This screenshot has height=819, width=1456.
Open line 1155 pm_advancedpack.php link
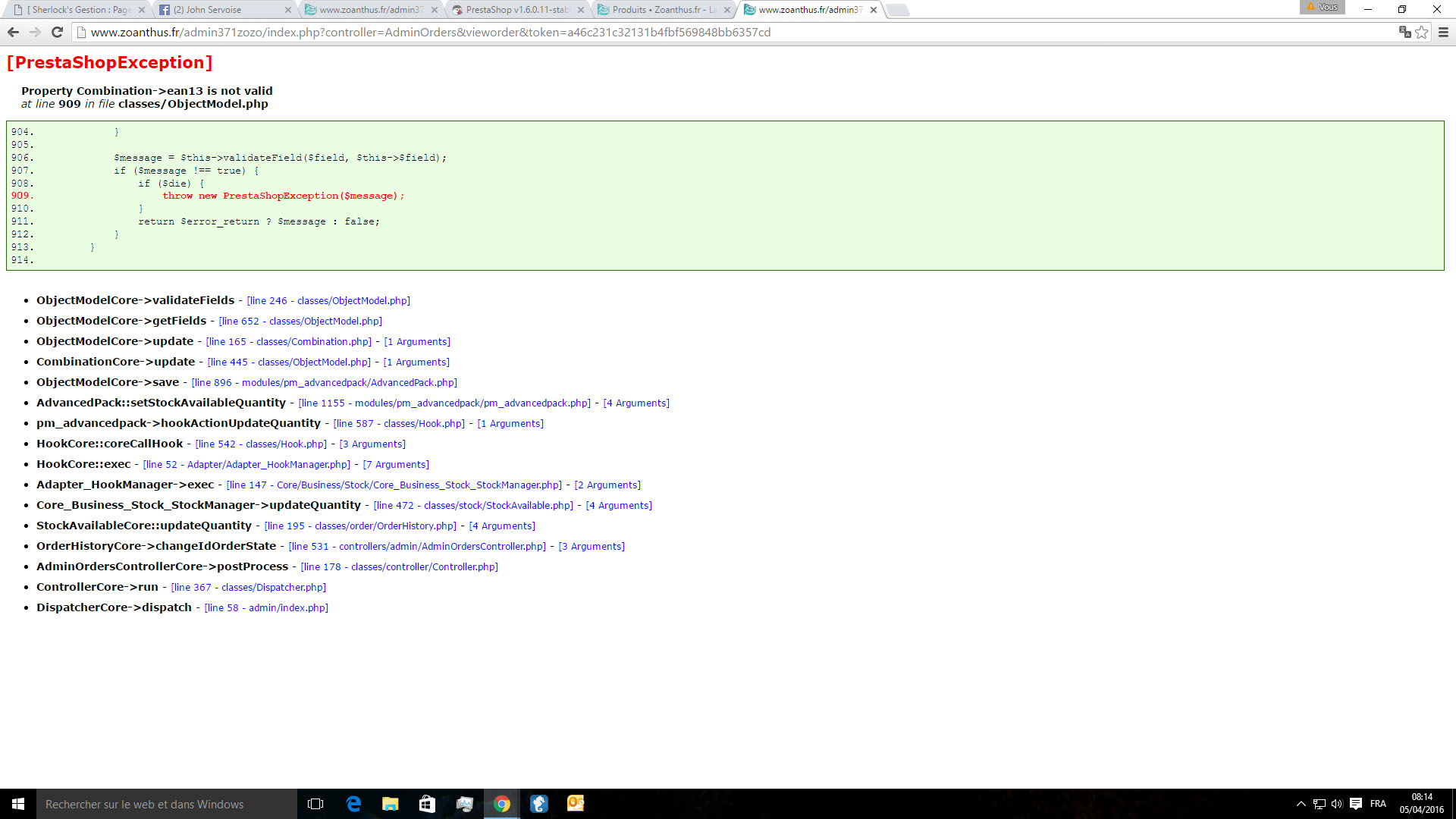444,403
